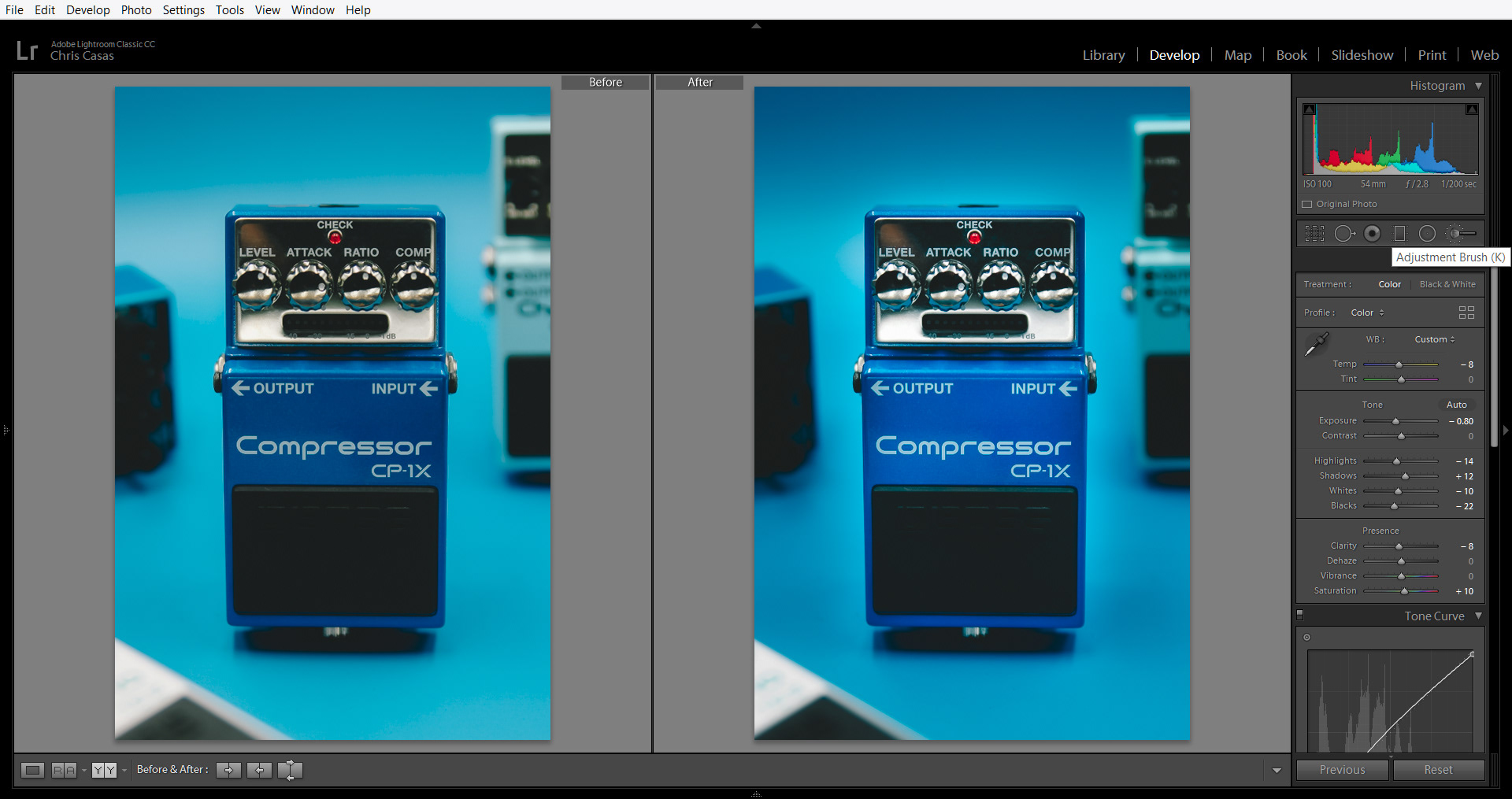Open the Window menu

point(313,9)
